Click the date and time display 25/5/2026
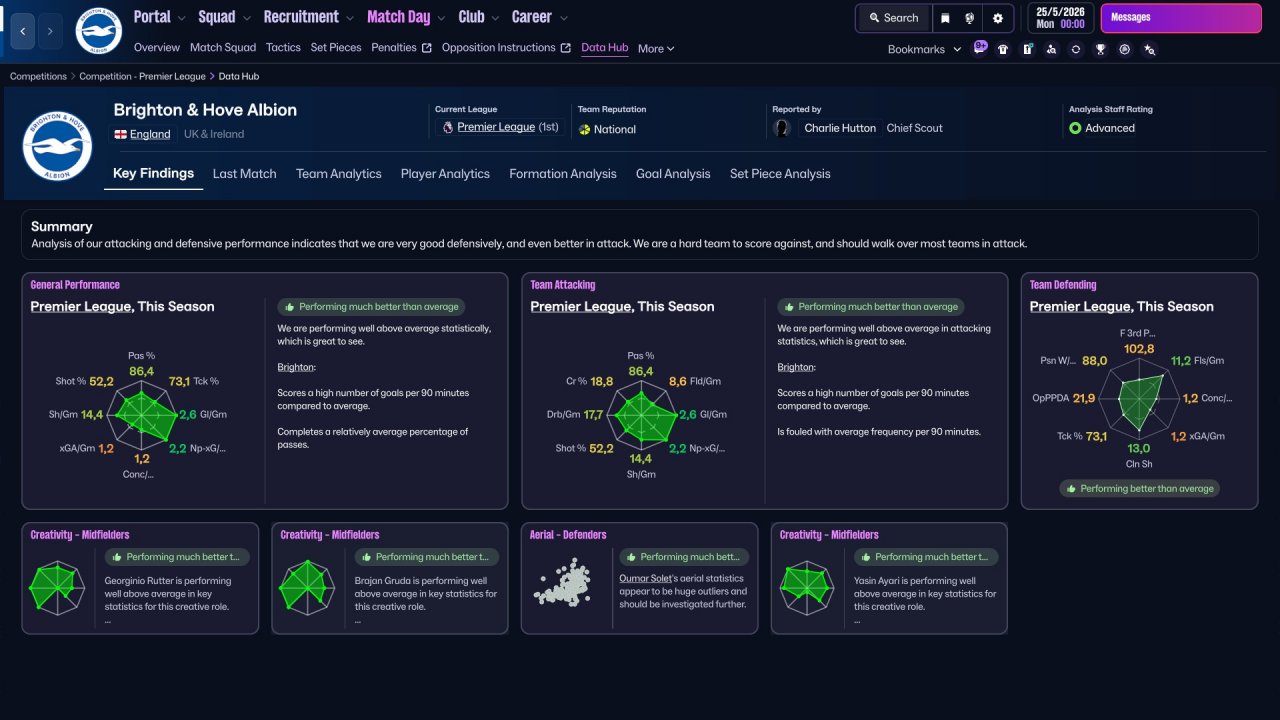 point(1060,18)
